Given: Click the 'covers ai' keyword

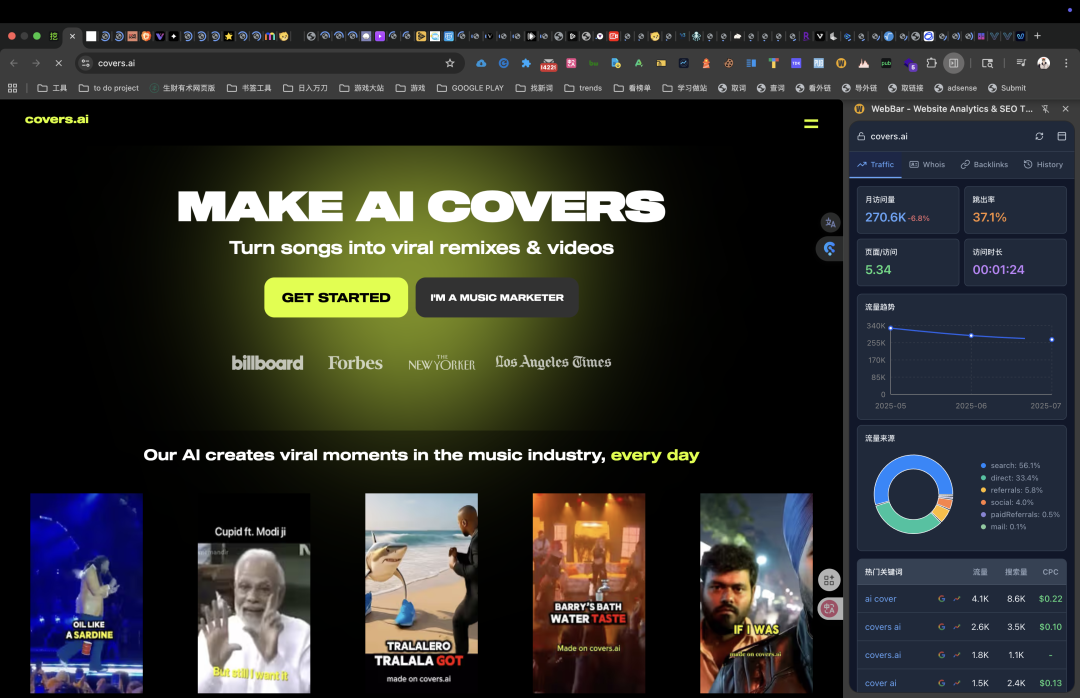Looking at the screenshot, I should (882, 627).
